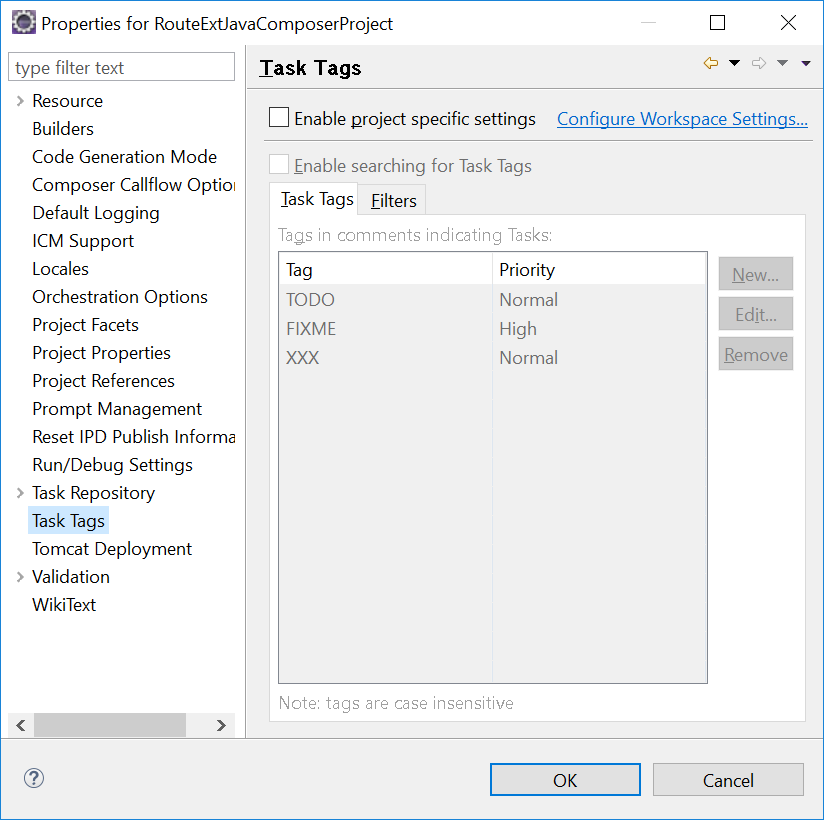Select Validation tree label

pos(71,577)
